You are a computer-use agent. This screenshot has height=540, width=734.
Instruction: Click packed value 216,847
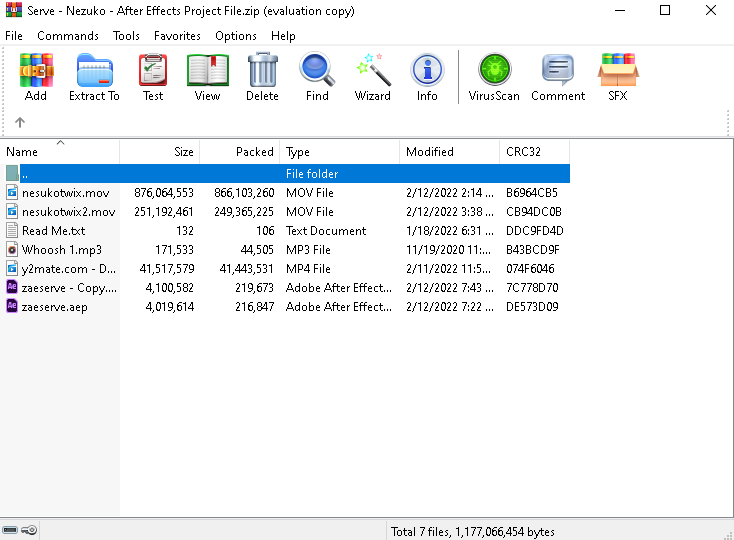[x=255, y=307]
